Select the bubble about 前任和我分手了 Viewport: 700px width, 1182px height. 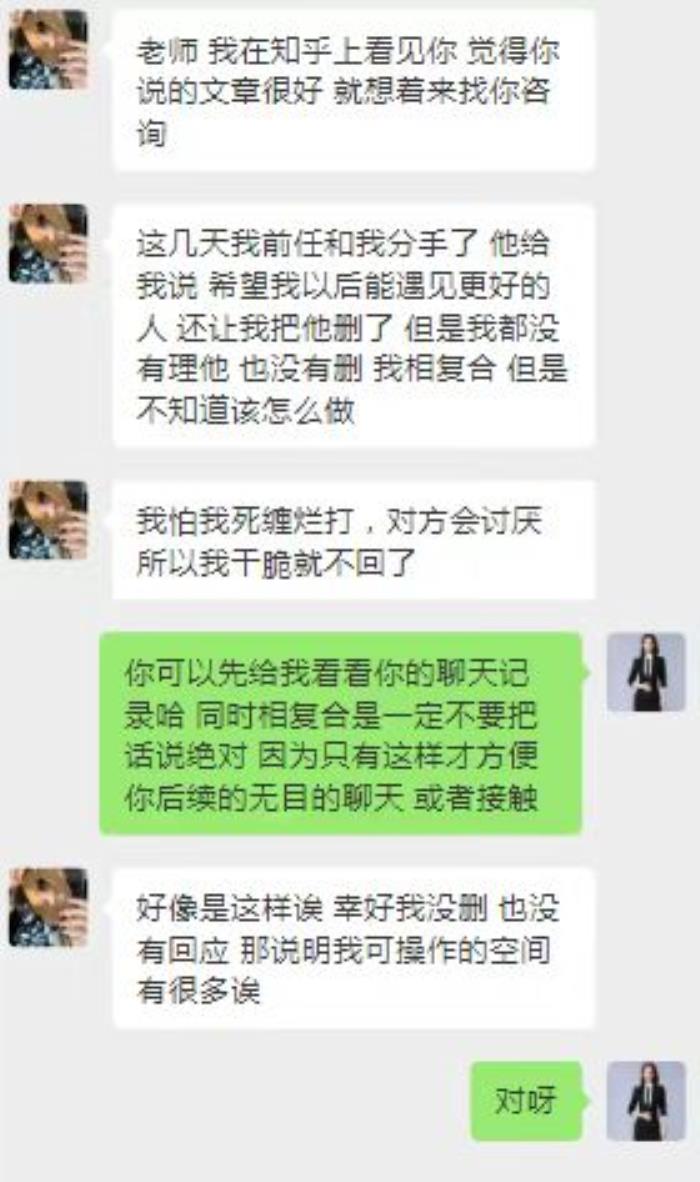pyautogui.click(x=354, y=326)
